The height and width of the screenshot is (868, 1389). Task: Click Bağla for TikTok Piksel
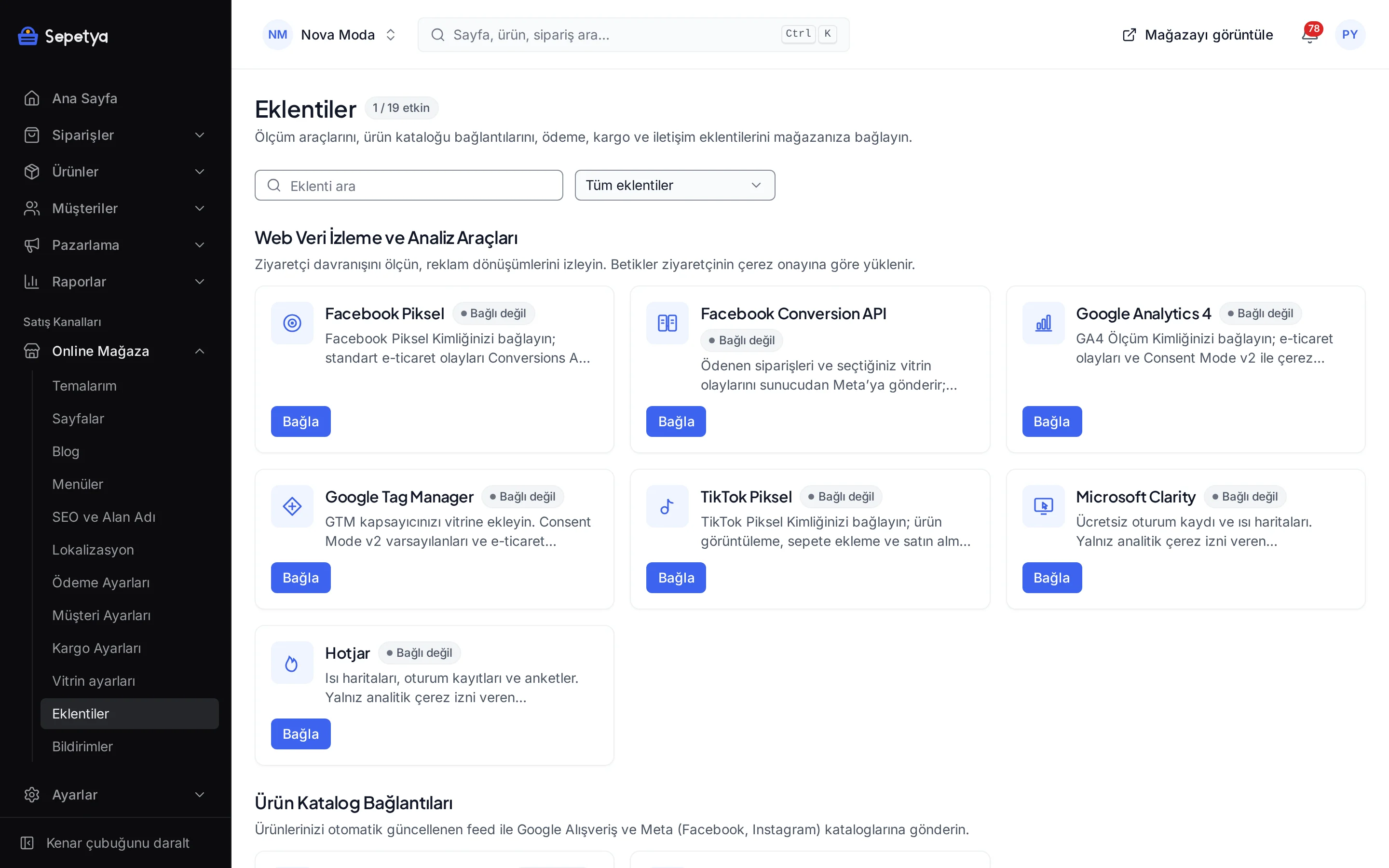[676, 578]
